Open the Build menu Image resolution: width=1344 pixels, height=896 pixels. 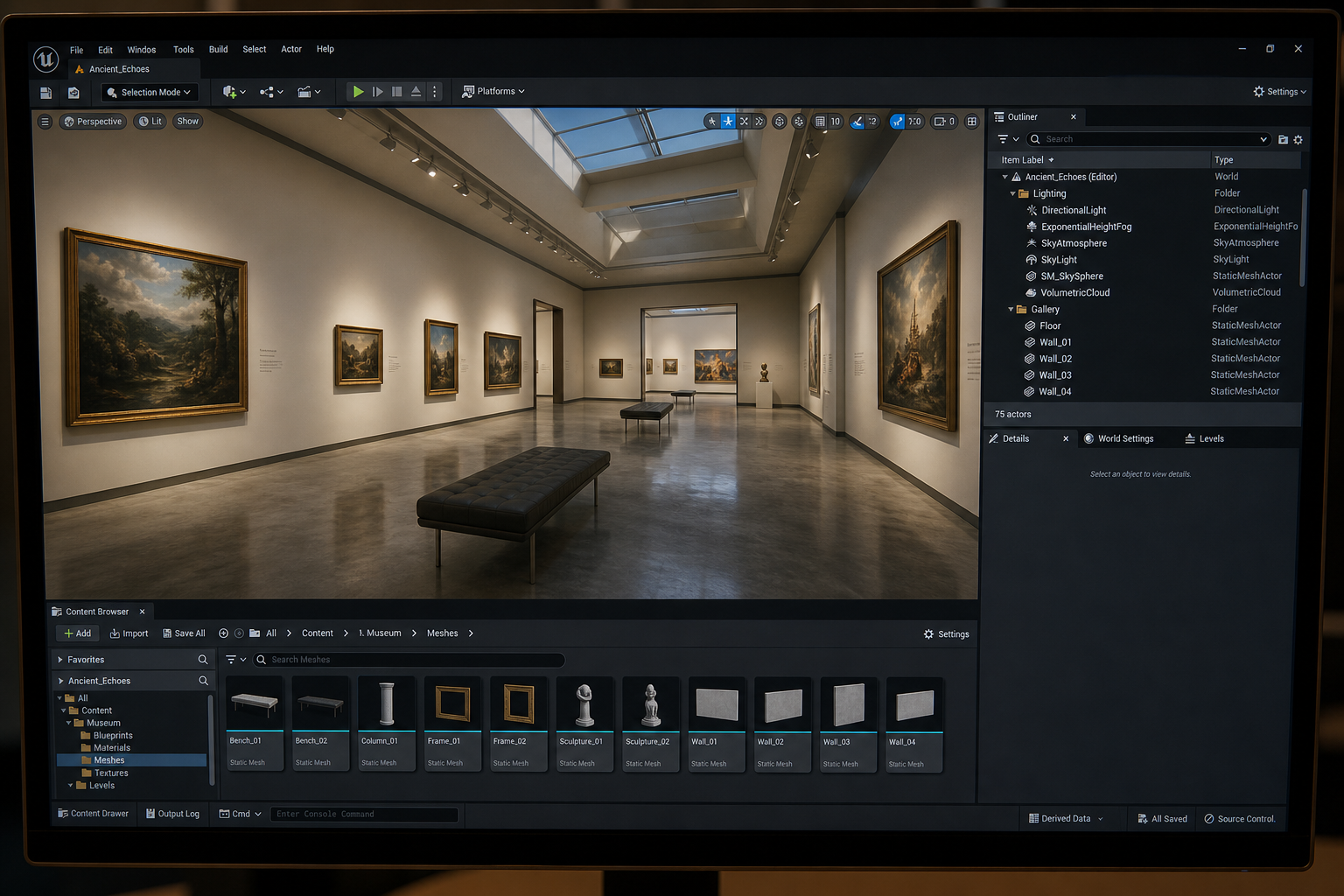point(218,49)
